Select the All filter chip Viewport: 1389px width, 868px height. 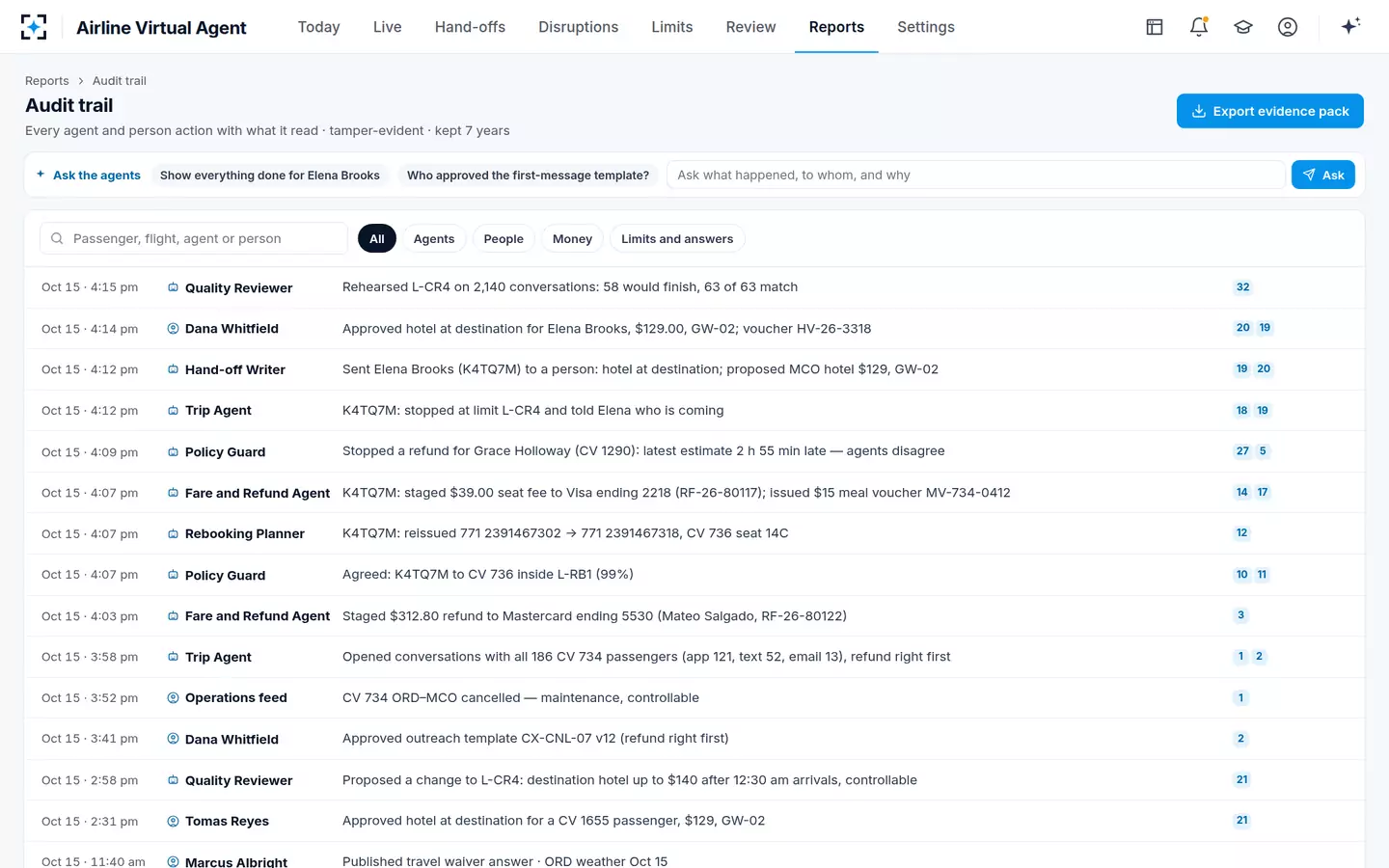[377, 238]
